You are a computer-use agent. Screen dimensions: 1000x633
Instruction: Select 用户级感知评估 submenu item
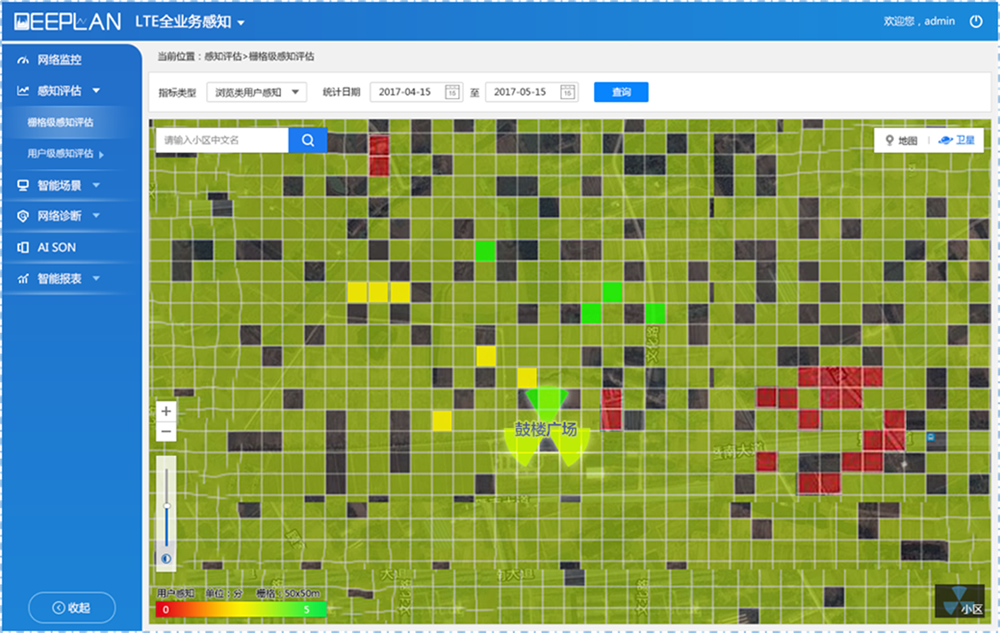62,154
